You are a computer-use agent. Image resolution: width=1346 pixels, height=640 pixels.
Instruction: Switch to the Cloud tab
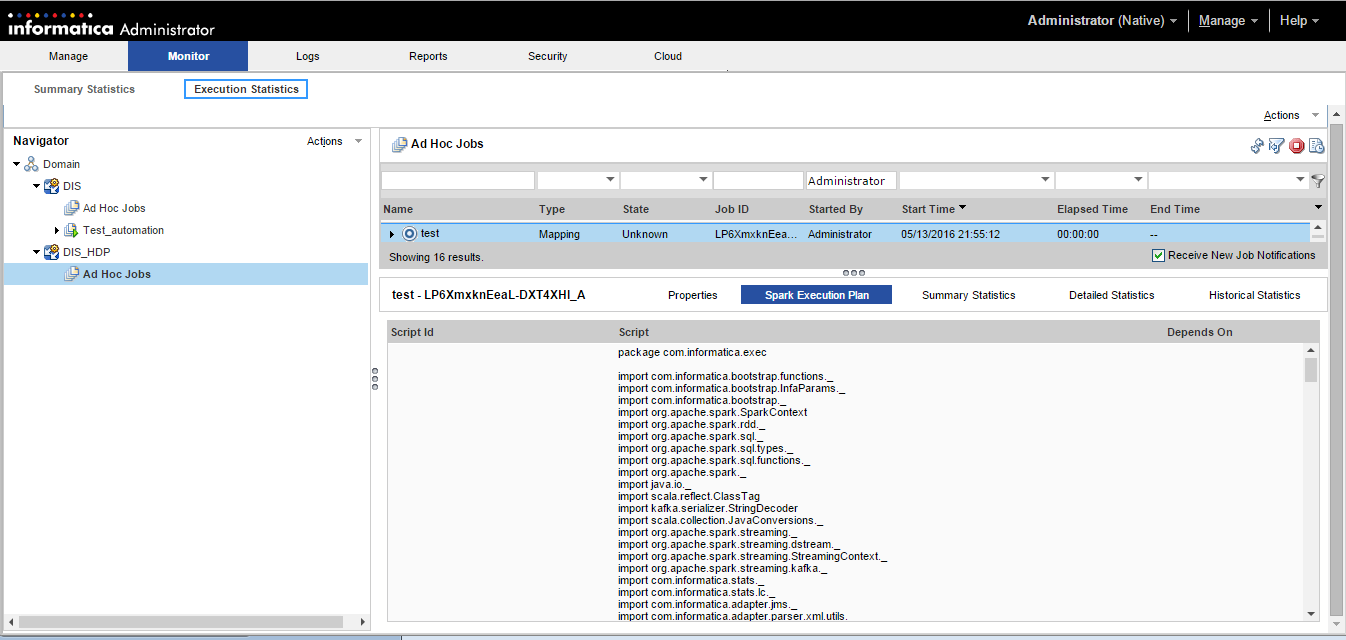tap(668, 56)
